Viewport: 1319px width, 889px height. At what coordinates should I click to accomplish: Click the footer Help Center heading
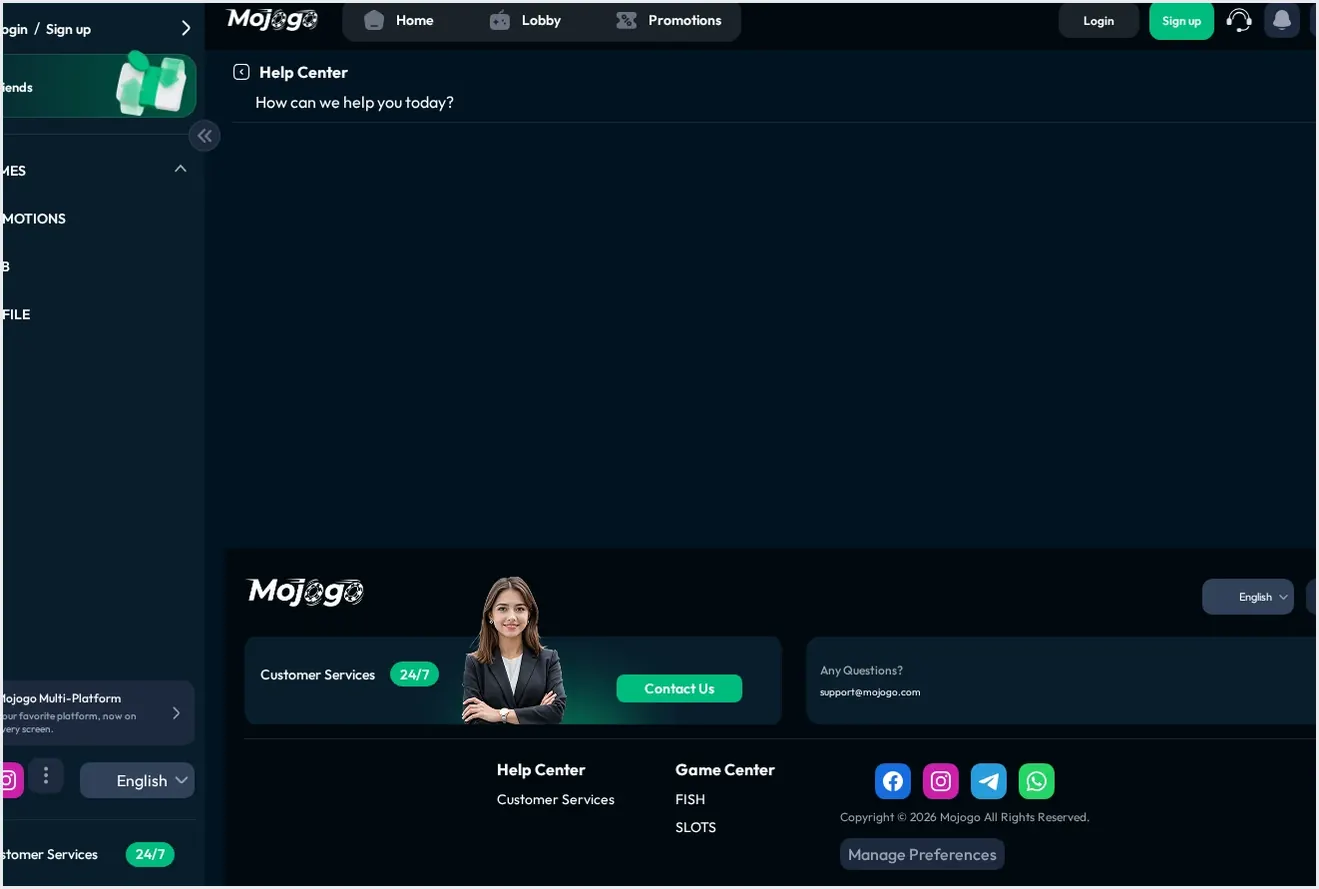pos(541,770)
